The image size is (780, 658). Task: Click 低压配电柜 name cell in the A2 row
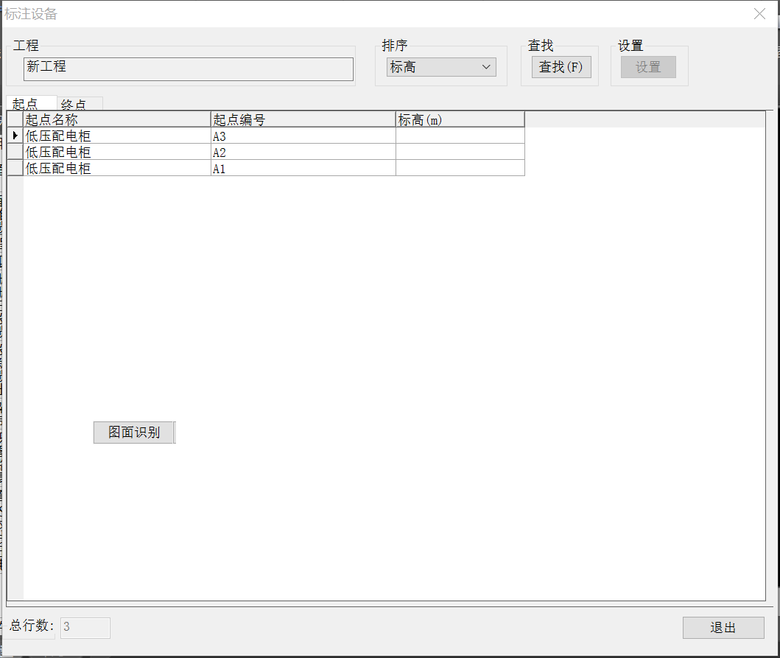pos(116,152)
